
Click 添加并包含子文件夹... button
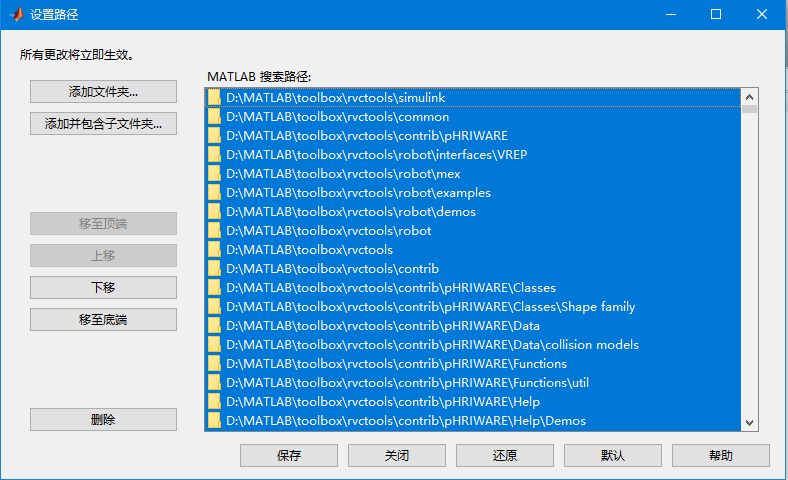click(x=104, y=124)
